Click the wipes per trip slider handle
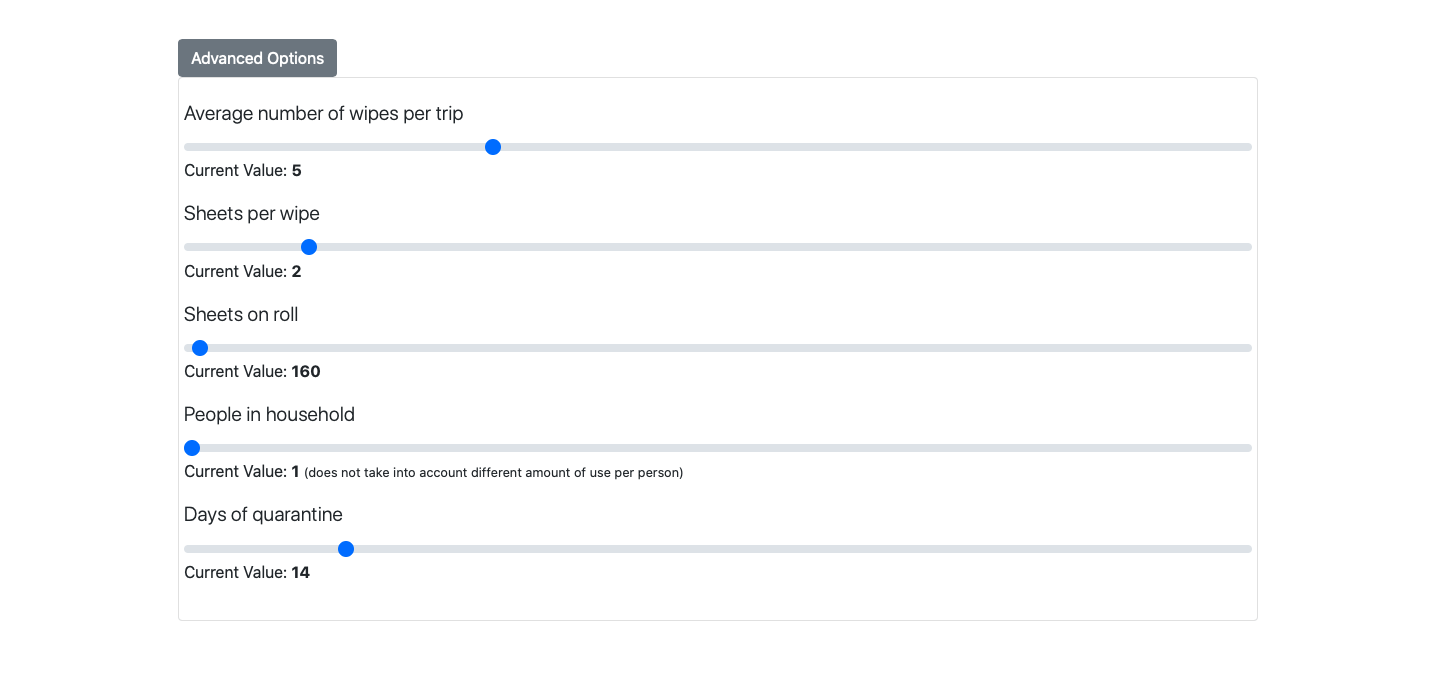 click(492, 147)
